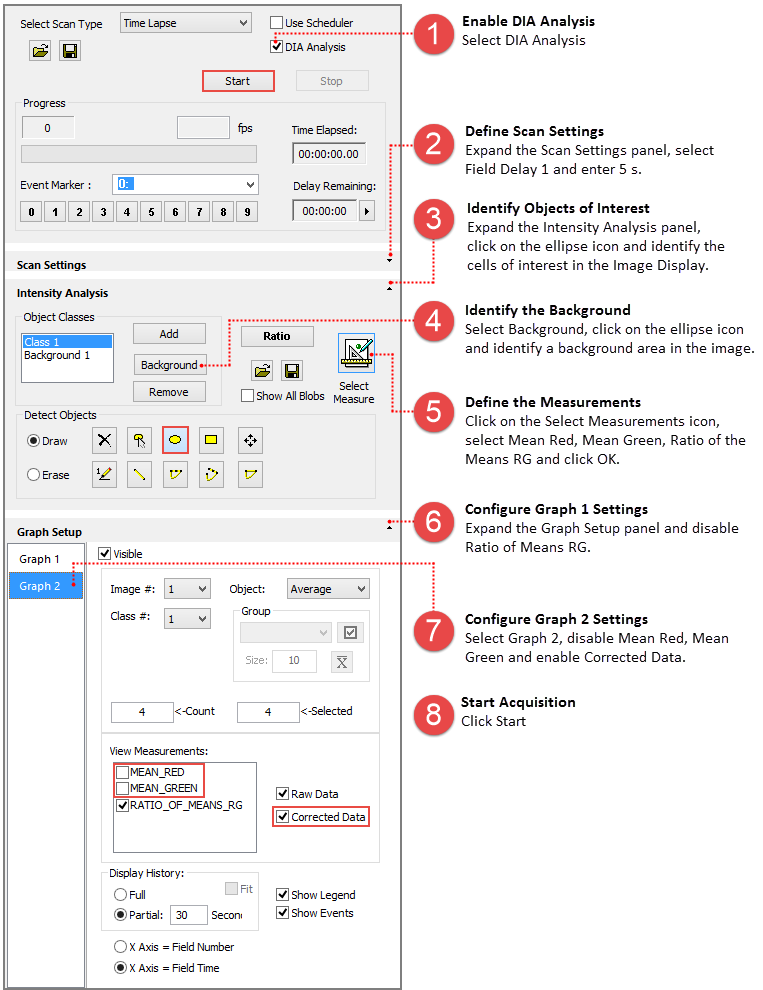763x990 pixels.
Task: Expand the Scan Settings panel arrow
Action: (x=389, y=259)
